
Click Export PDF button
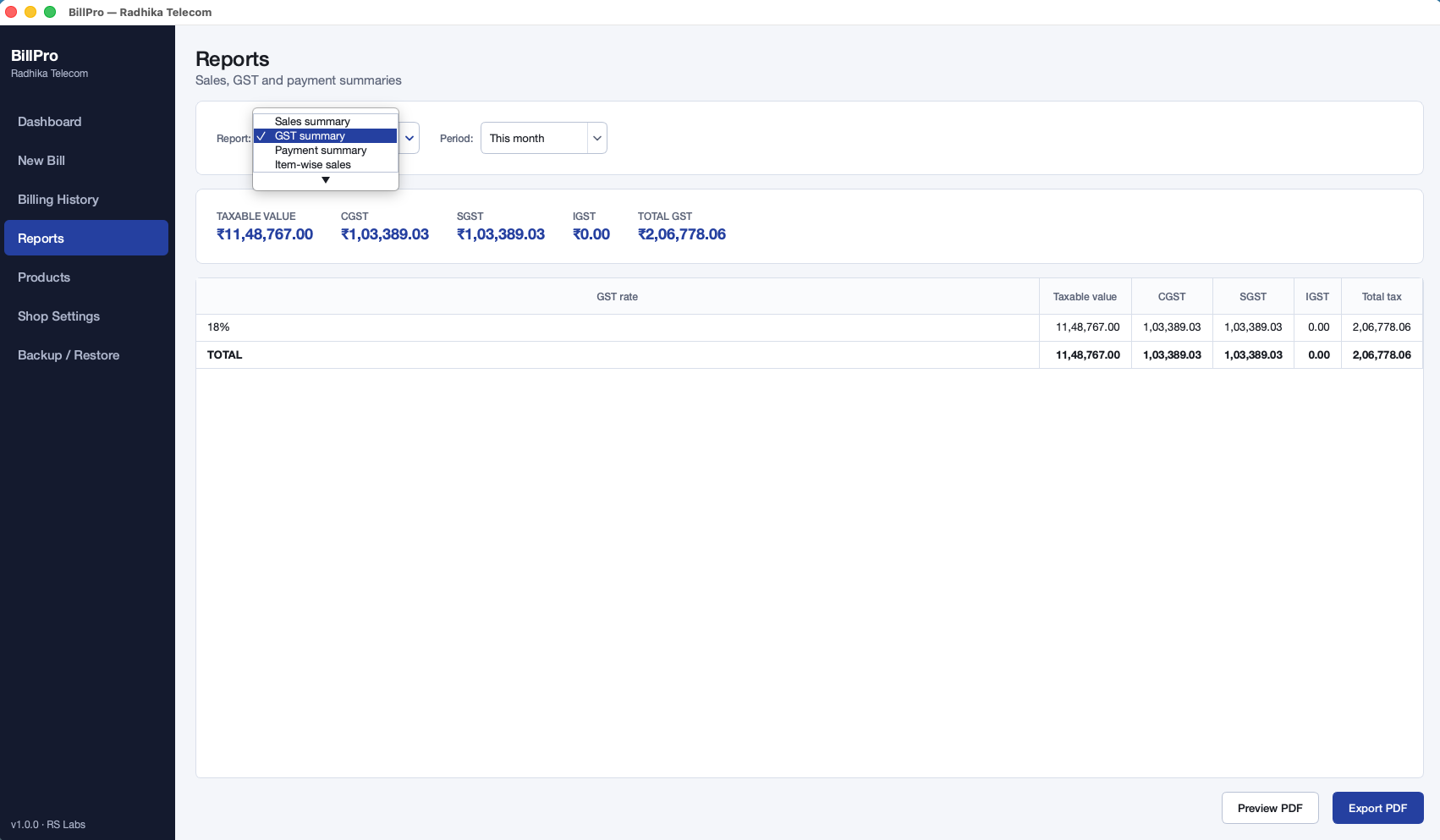[x=1378, y=808]
